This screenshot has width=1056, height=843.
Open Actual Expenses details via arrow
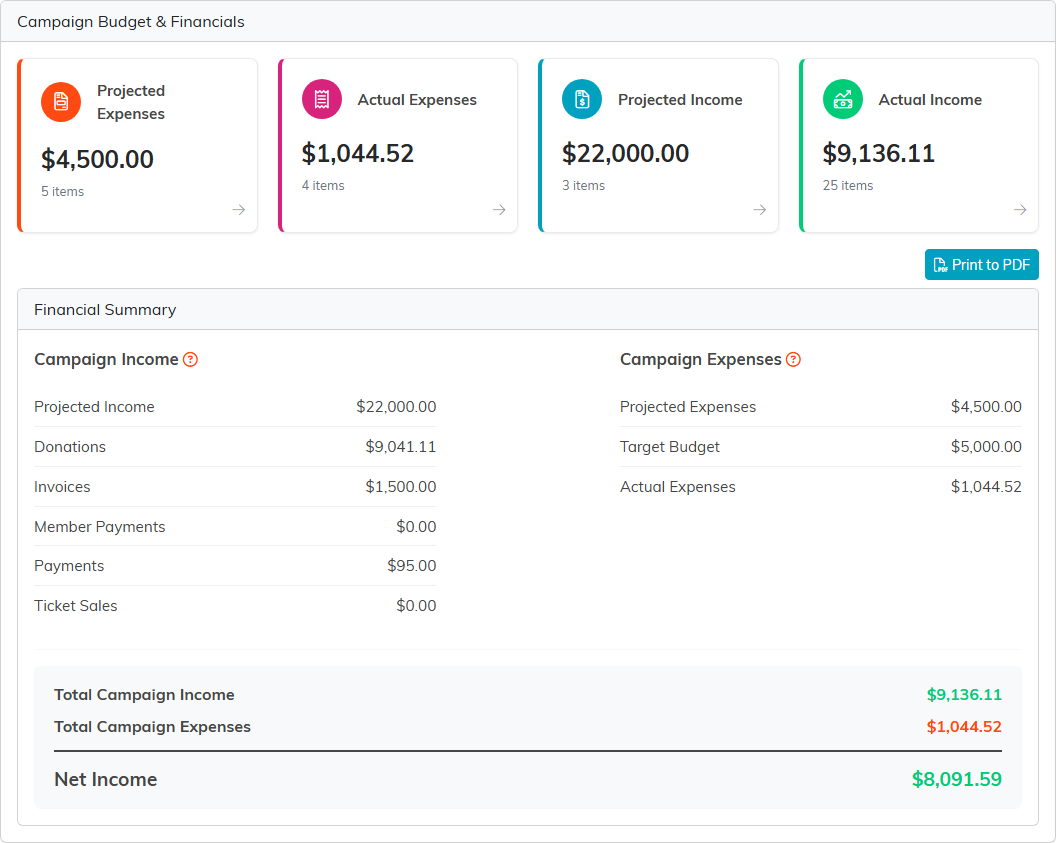tap(499, 209)
